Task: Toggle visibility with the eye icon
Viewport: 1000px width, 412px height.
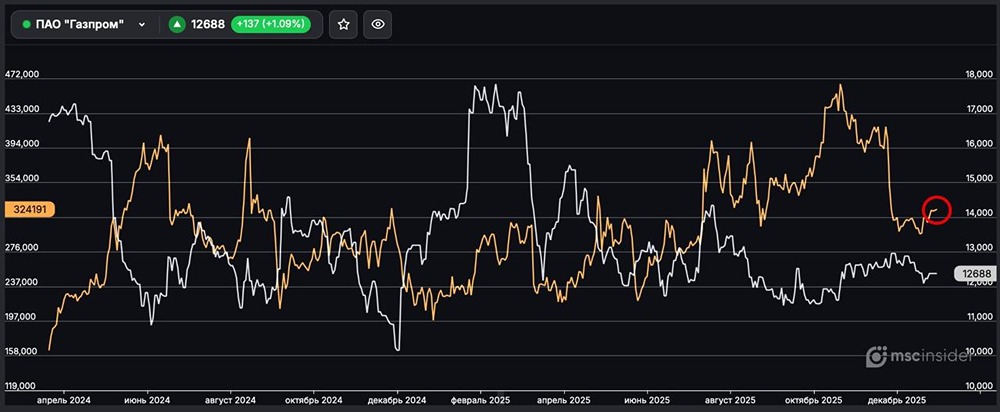Action: click(x=378, y=24)
